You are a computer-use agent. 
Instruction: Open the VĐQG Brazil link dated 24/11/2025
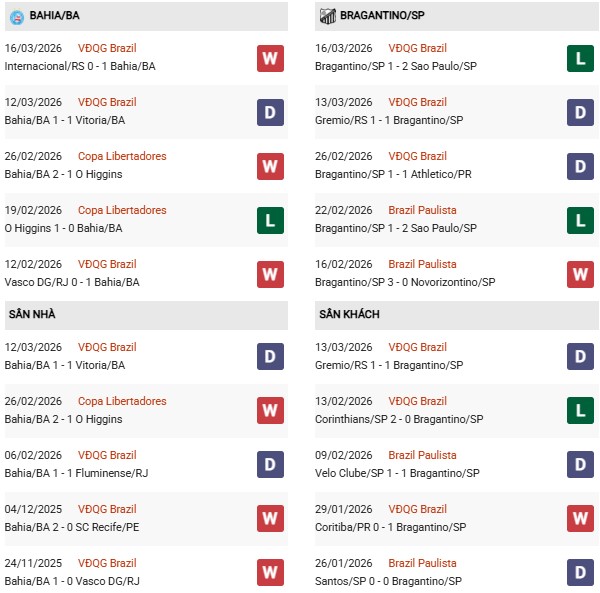coord(107,563)
